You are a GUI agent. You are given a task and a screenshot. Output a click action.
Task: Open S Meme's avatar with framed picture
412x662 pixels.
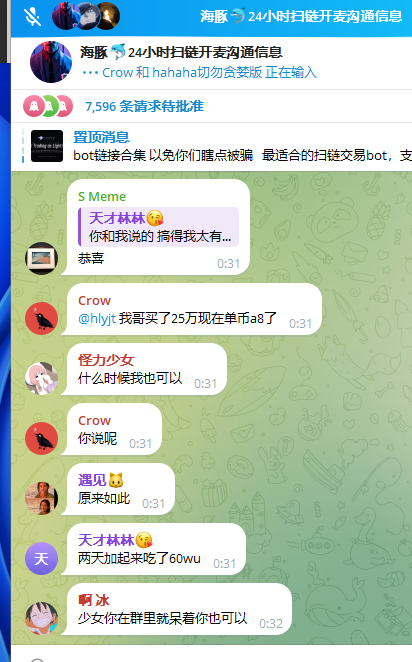41,258
